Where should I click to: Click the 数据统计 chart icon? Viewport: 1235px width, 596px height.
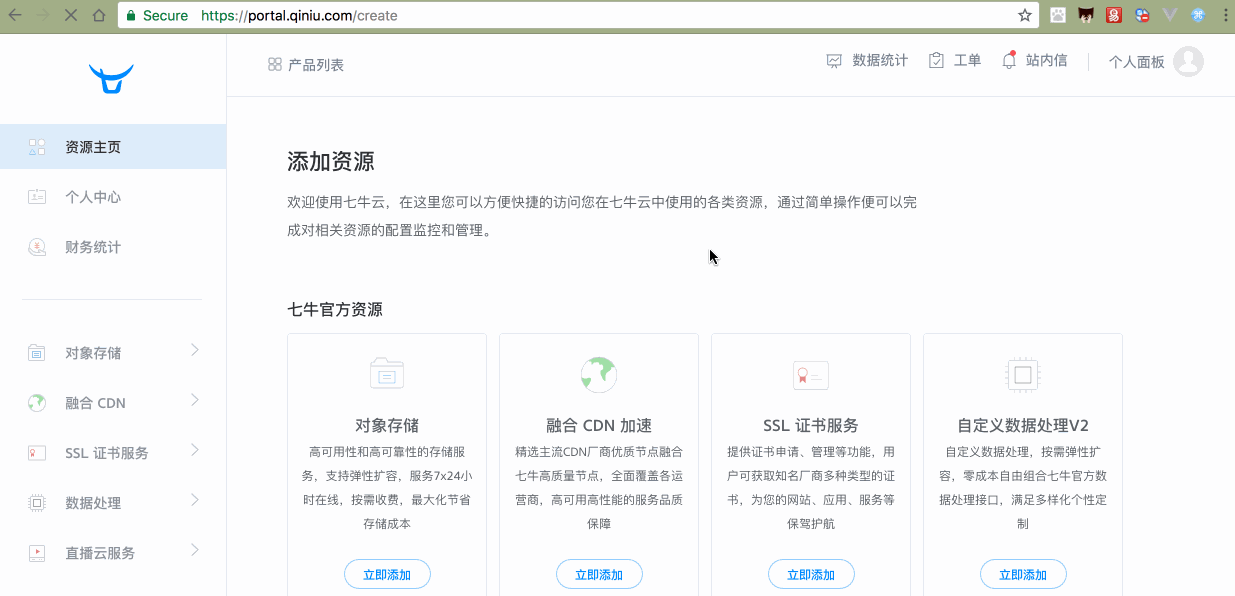click(834, 61)
